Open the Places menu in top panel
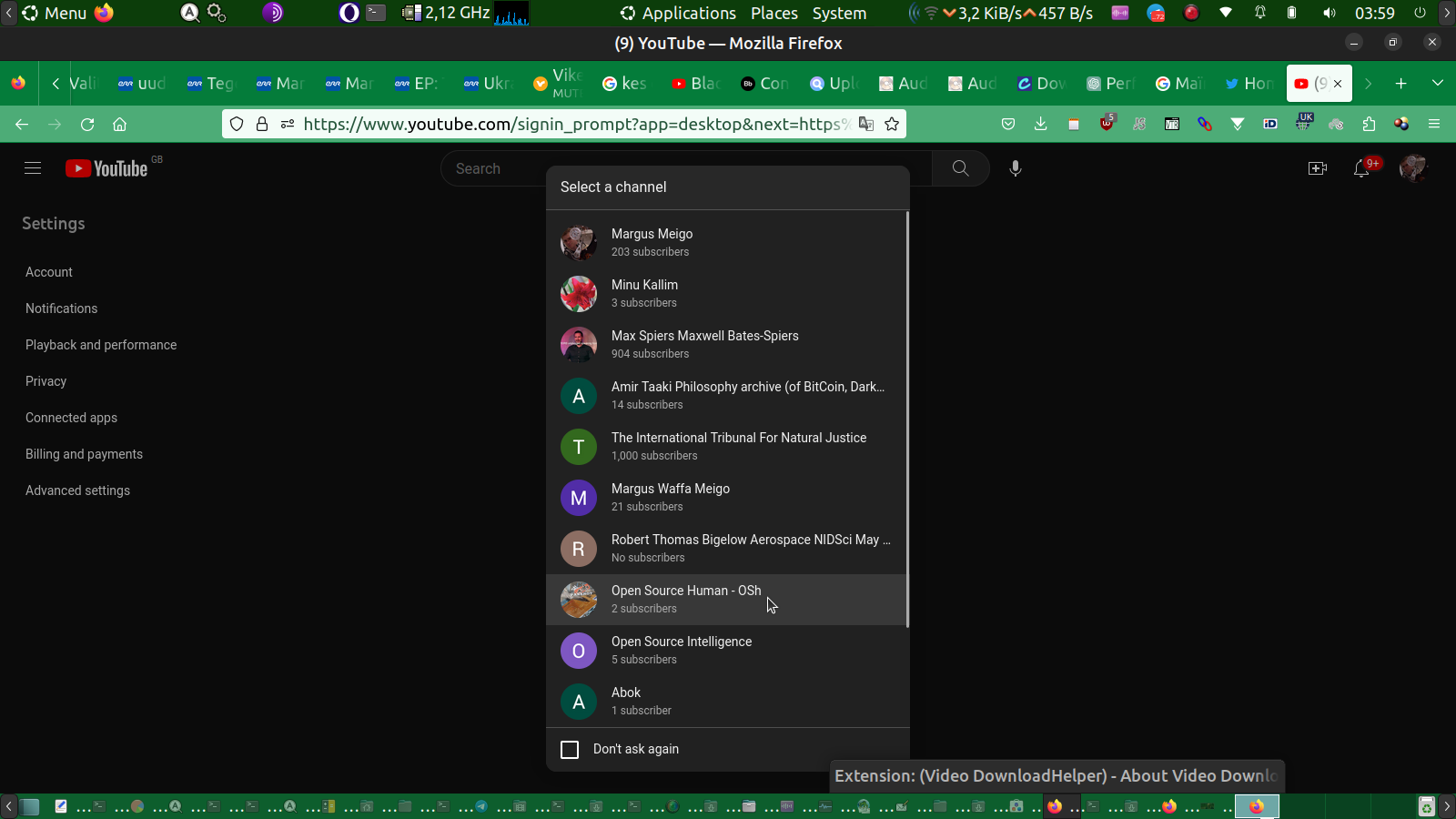This screenshot has width=1456, height=819. click(x=774, y=14)
